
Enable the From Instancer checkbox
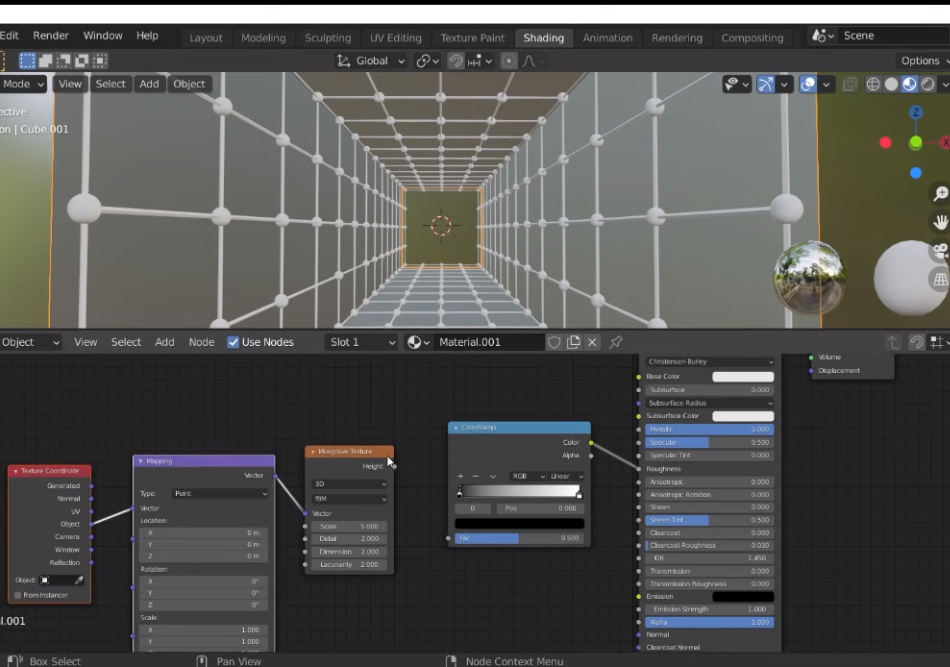(18, 595)
